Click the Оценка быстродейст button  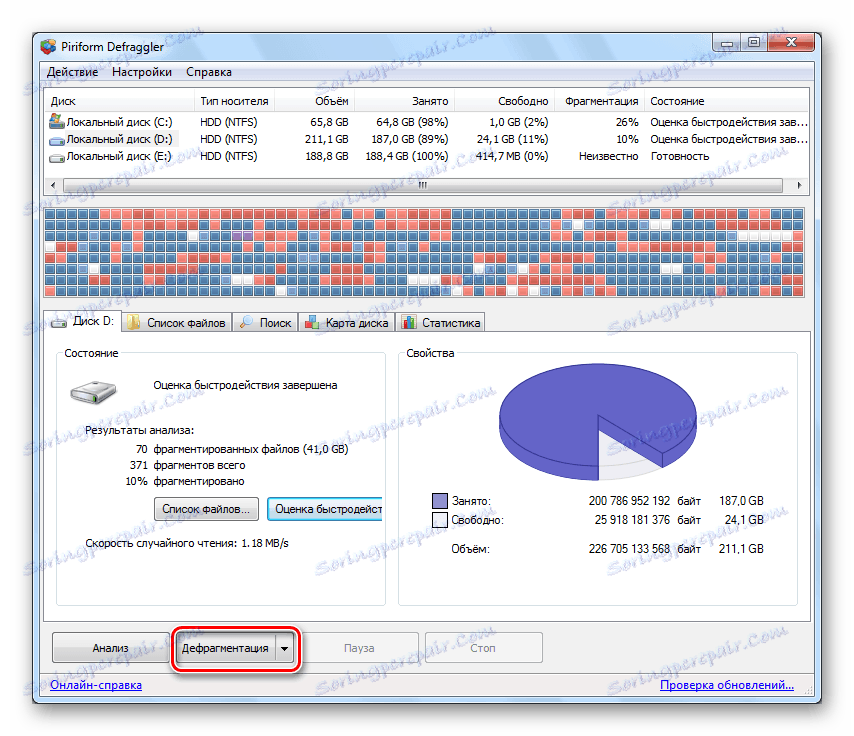click(x=325, y=509)
